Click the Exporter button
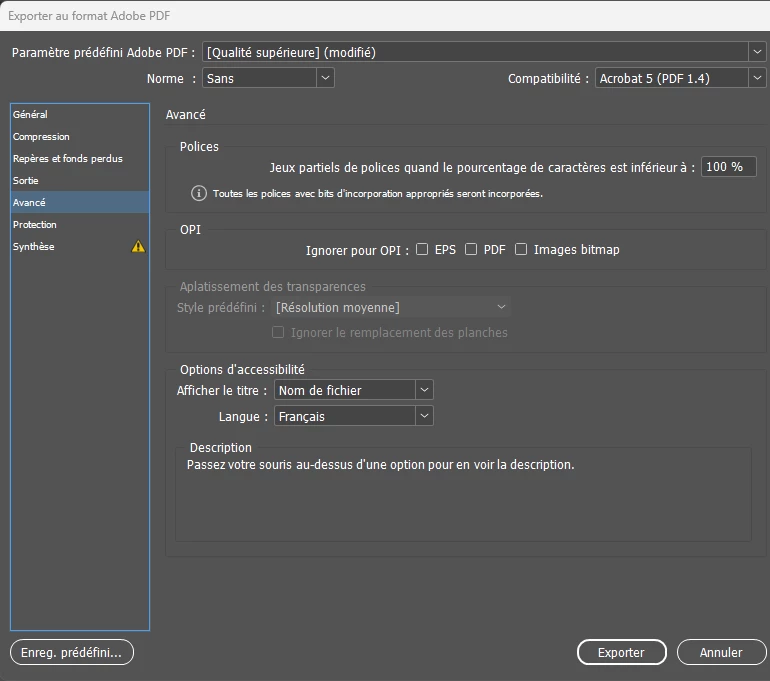 pyautogui.click(x=621, y=652)
